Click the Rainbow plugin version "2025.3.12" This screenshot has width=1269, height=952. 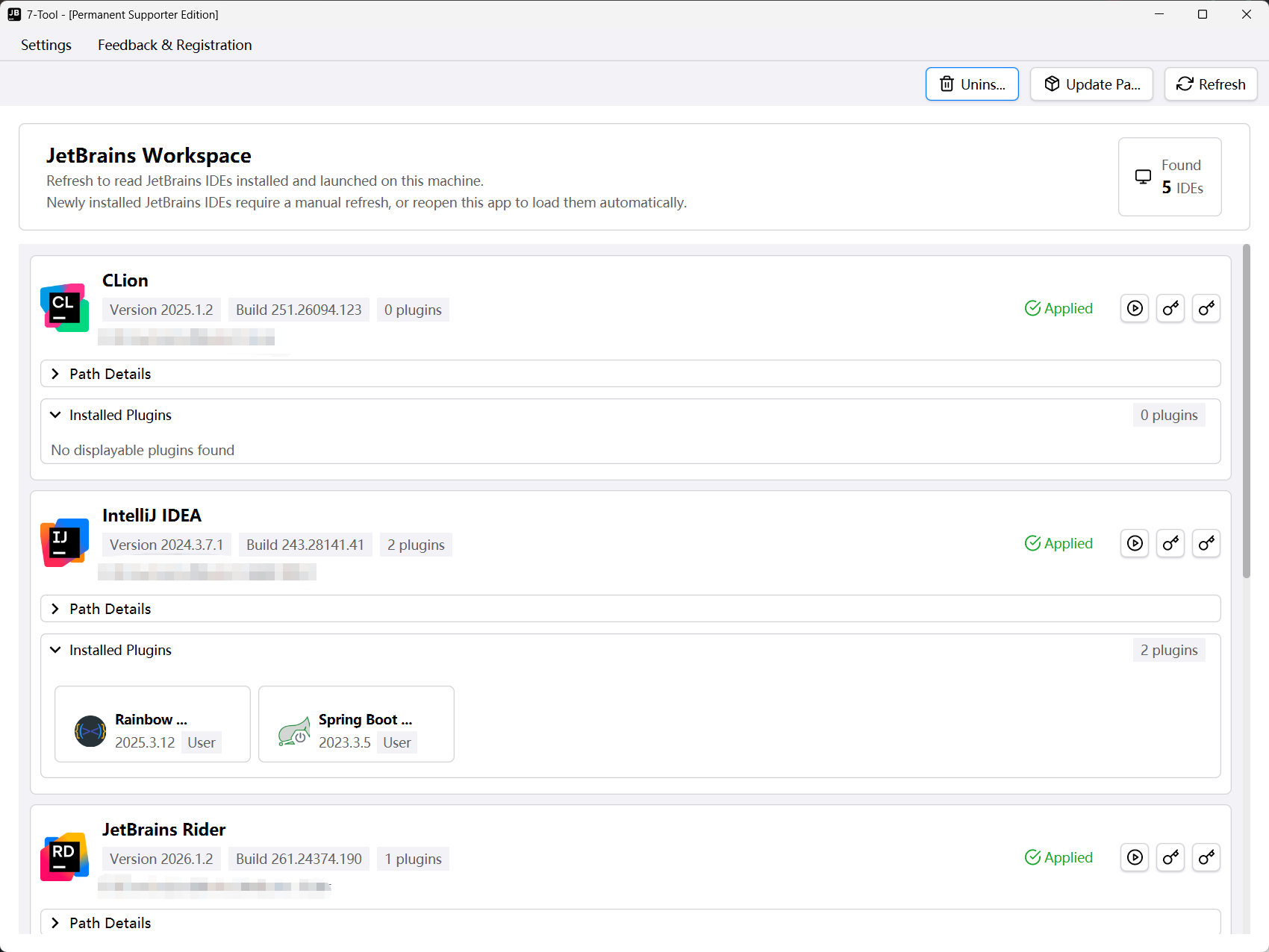pos(145,742)
